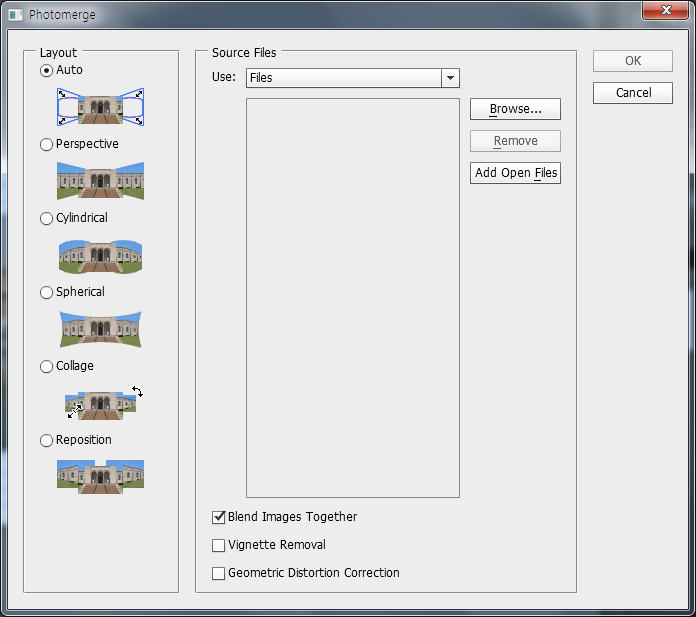Click the Reposition layout preview icon
Image resolution: width=696 pixels, height=617 pixels.
click(x=100, y=476)
